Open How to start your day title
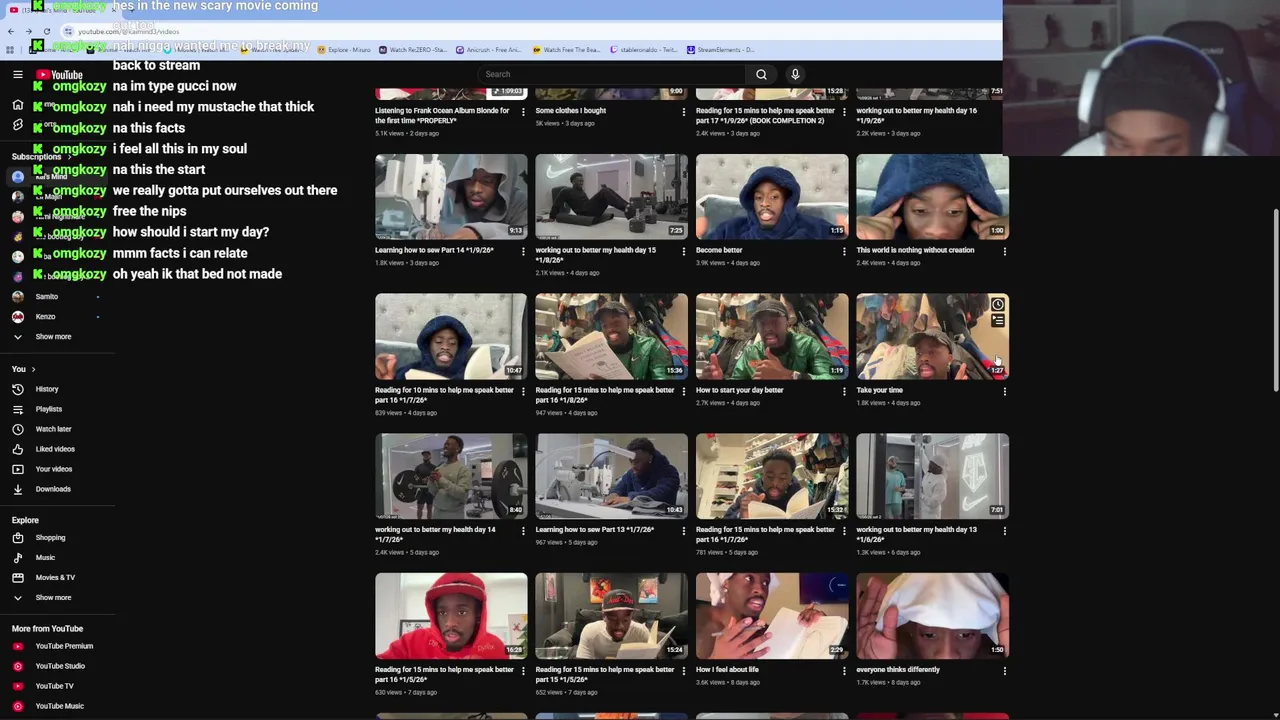This screenshot has width=1280, height=720. (x=739, y=390)
